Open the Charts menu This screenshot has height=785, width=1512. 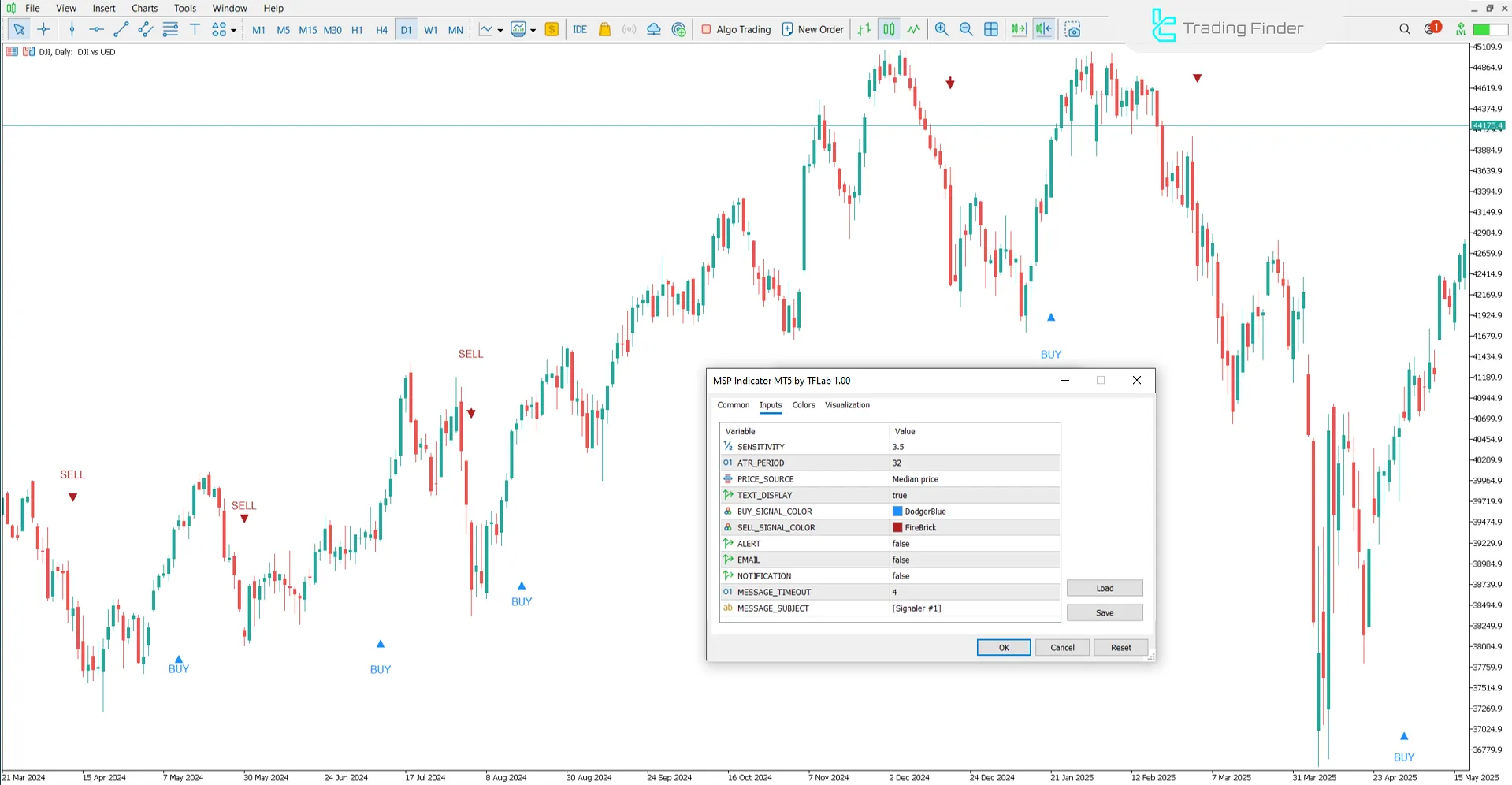click(x=144, y=8)
